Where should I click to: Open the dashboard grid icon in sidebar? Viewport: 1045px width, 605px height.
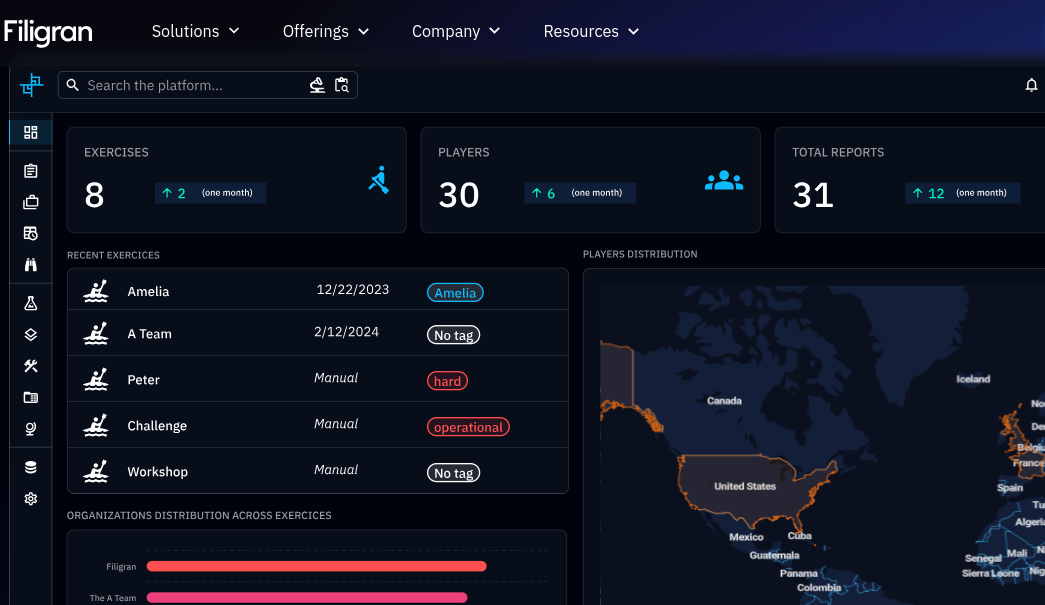coord(31,132)
